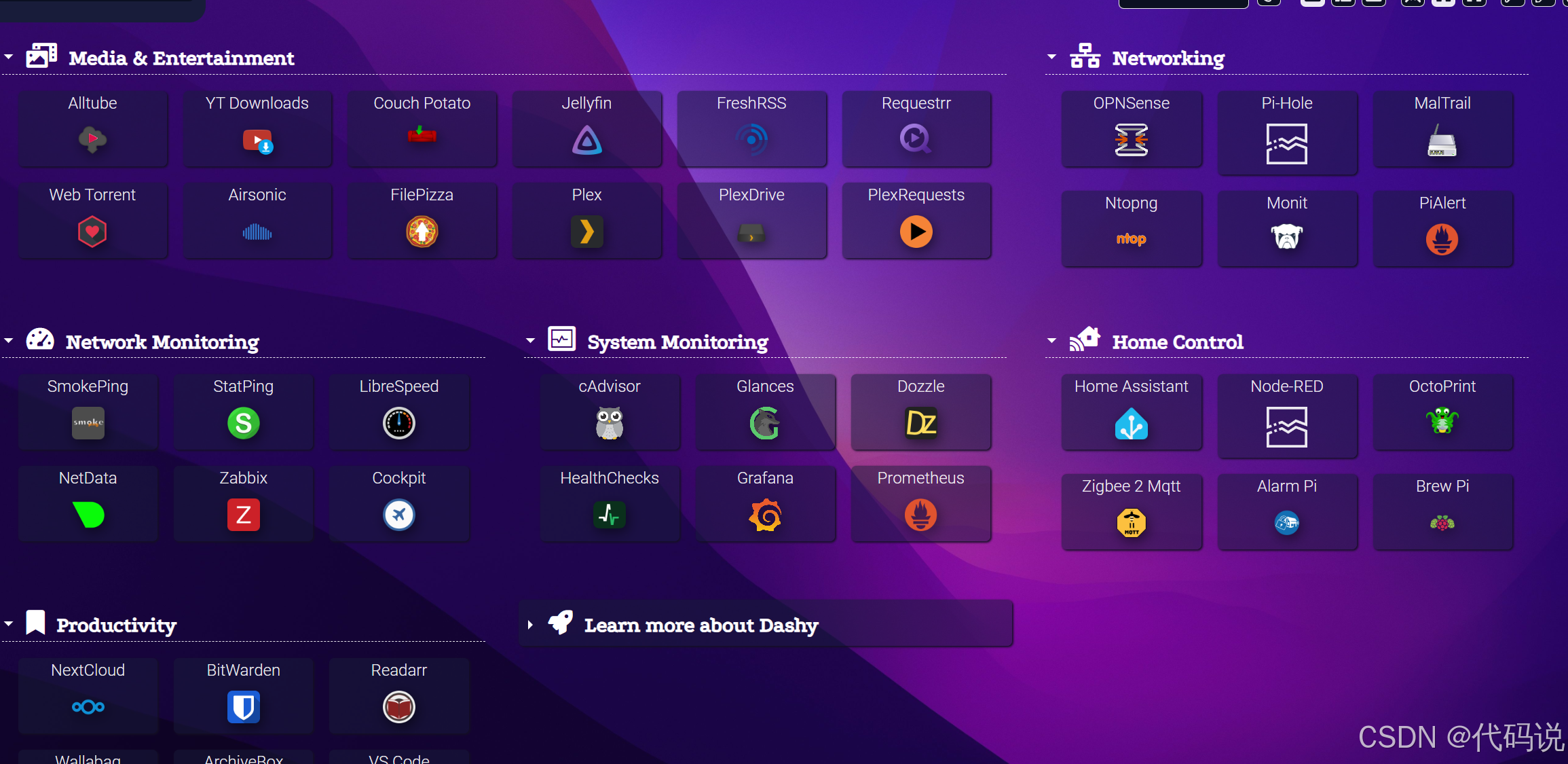The height and width of the screenshot is (764, 1568).
Task: Open NextCloud logo icon
Action: click(88, 707)
